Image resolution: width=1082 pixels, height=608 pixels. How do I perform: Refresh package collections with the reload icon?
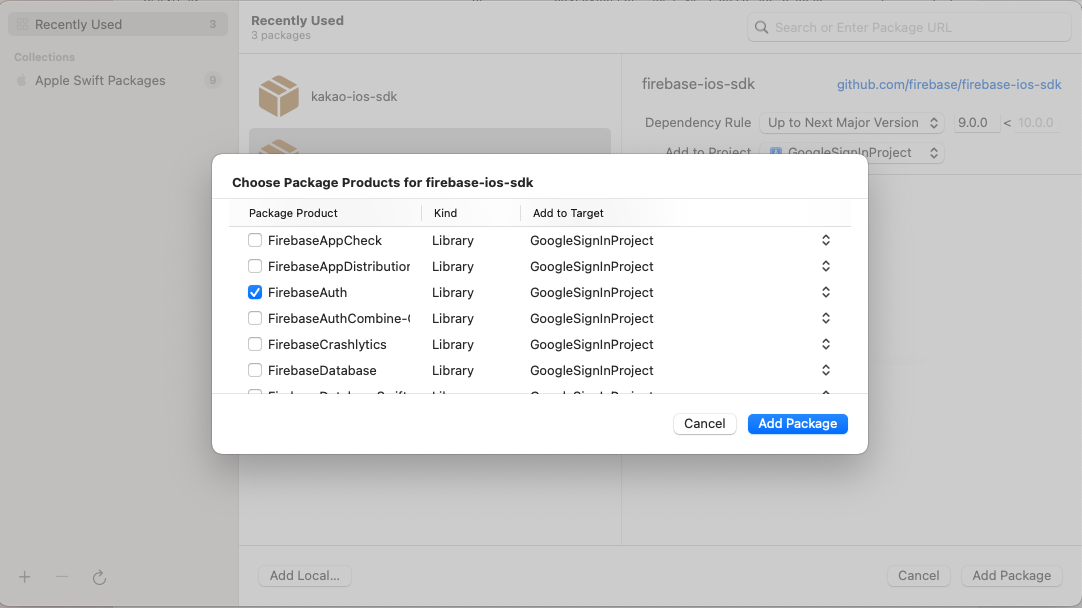99,578
